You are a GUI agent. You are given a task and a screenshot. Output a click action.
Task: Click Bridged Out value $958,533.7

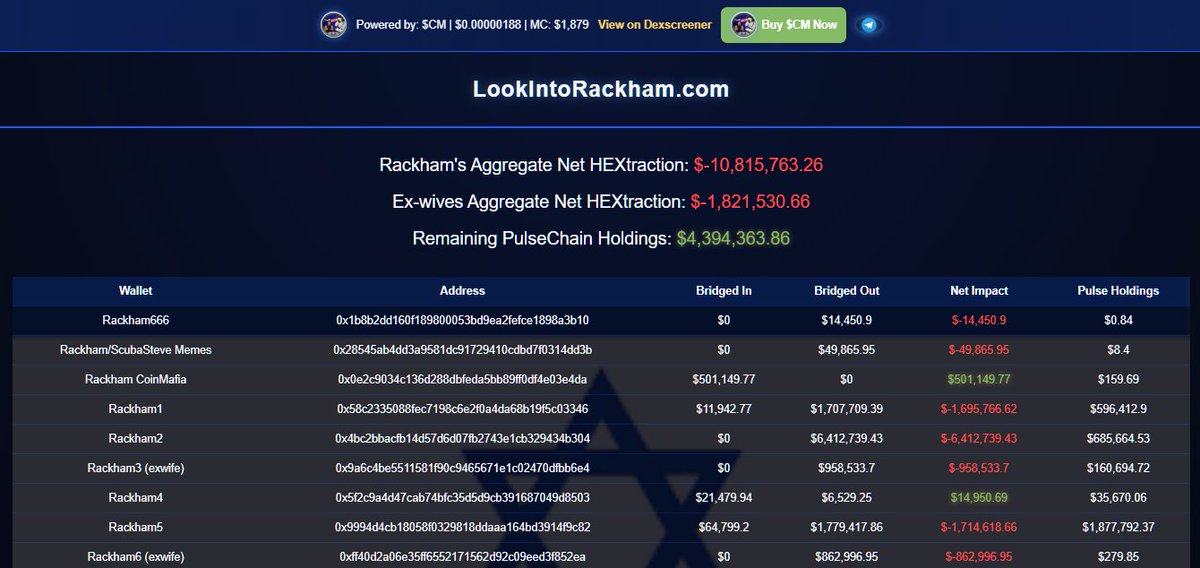[847, 468]
